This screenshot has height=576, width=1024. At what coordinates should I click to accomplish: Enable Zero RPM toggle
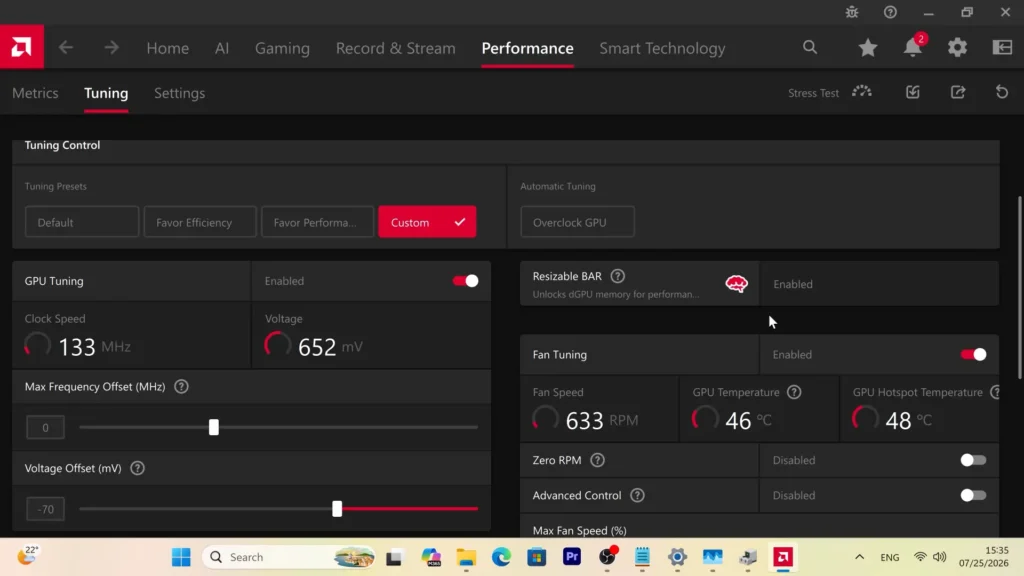click(x=973, y=460)
